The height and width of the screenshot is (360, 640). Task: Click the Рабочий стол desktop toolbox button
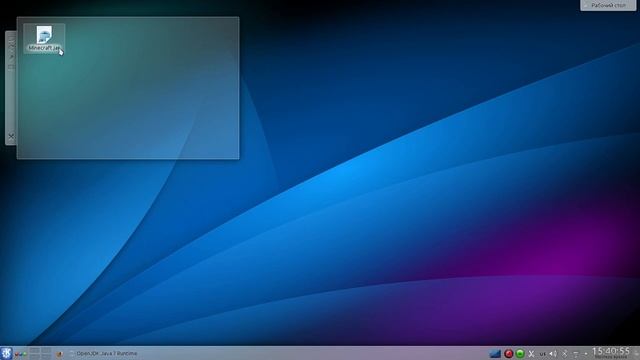pos(608,5)
